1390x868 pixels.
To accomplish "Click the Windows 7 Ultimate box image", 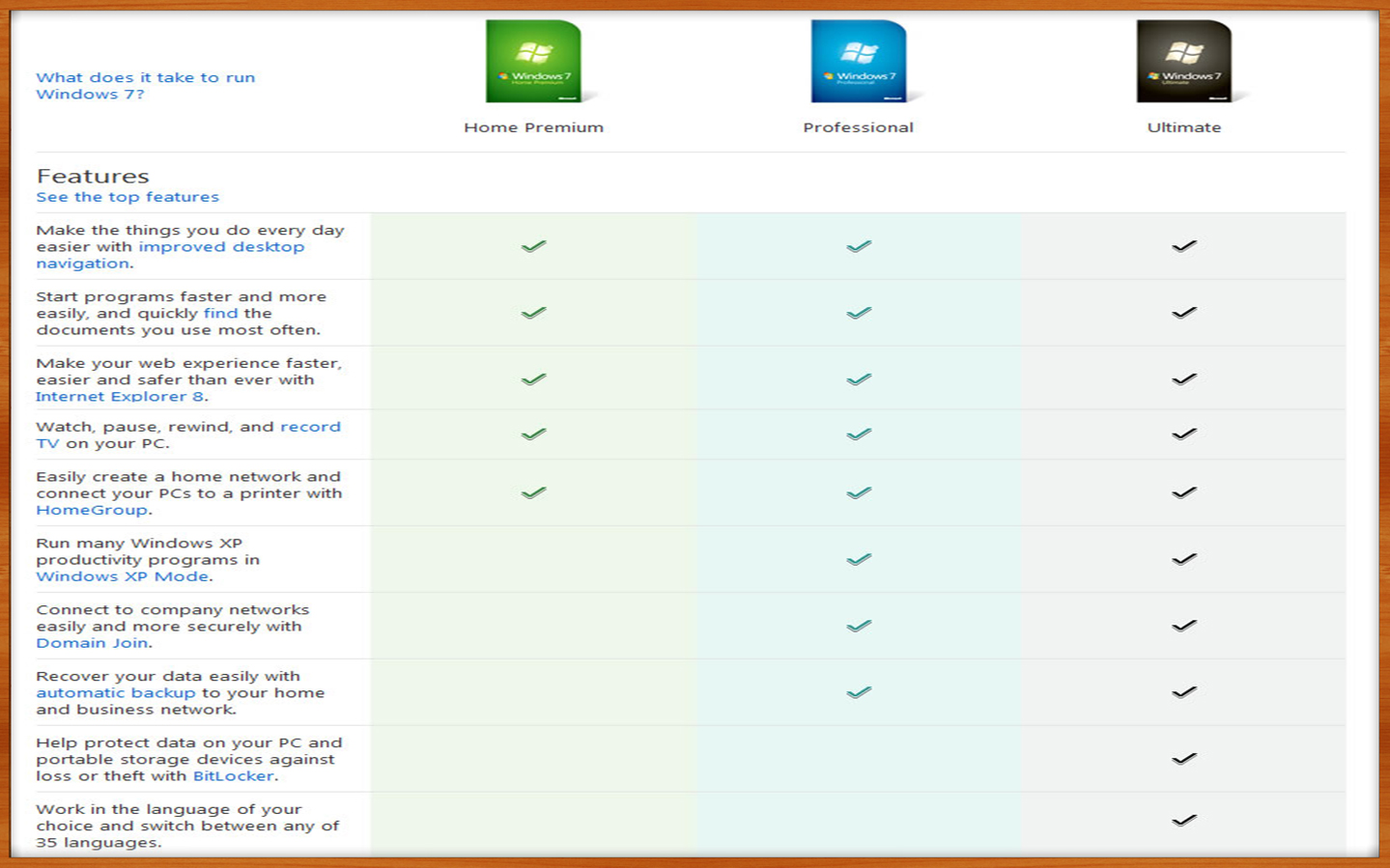I will [x=1185, y=61].
